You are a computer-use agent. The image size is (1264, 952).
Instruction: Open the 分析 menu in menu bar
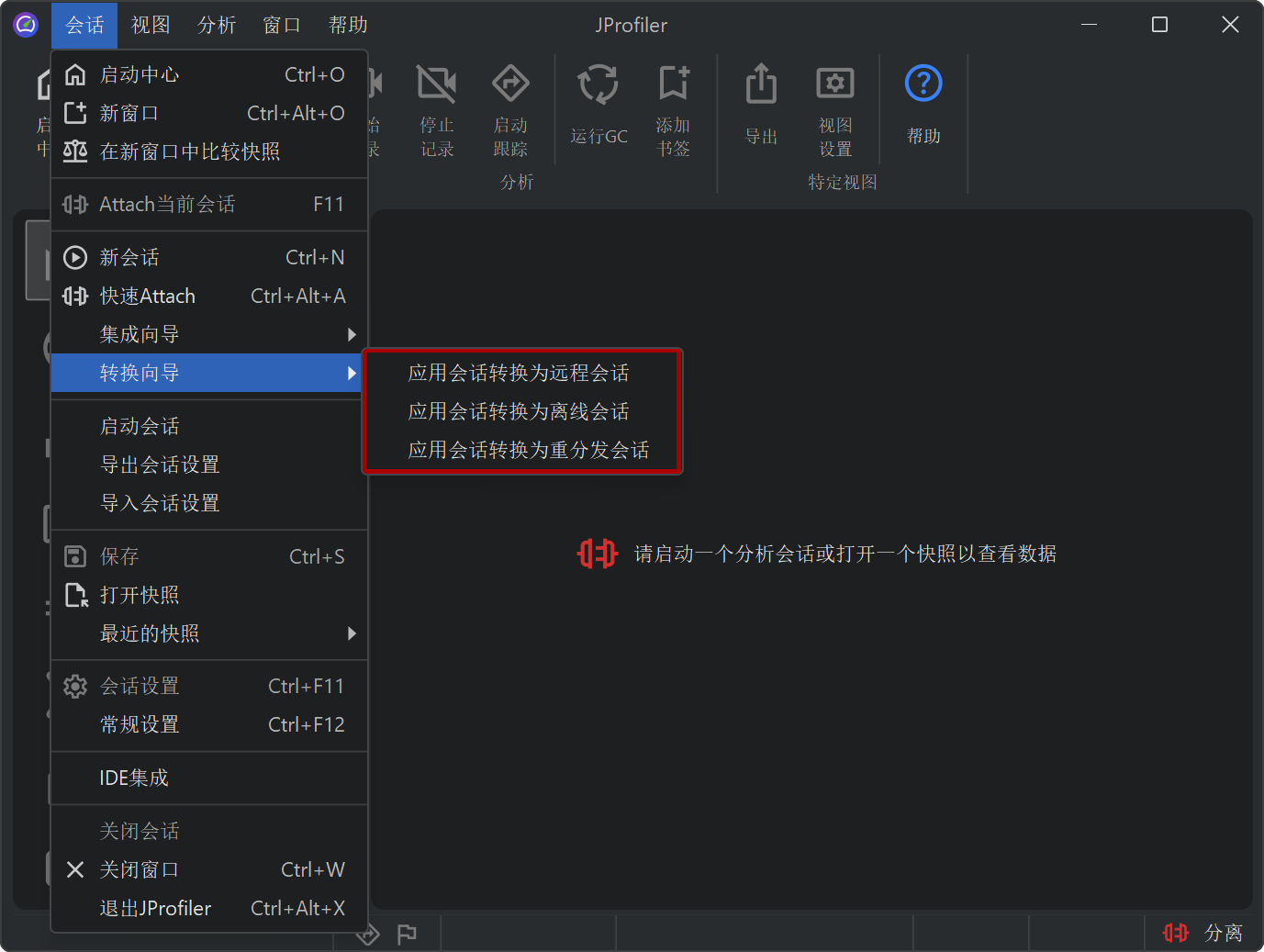pyautogui.click(x=217, y=25)
